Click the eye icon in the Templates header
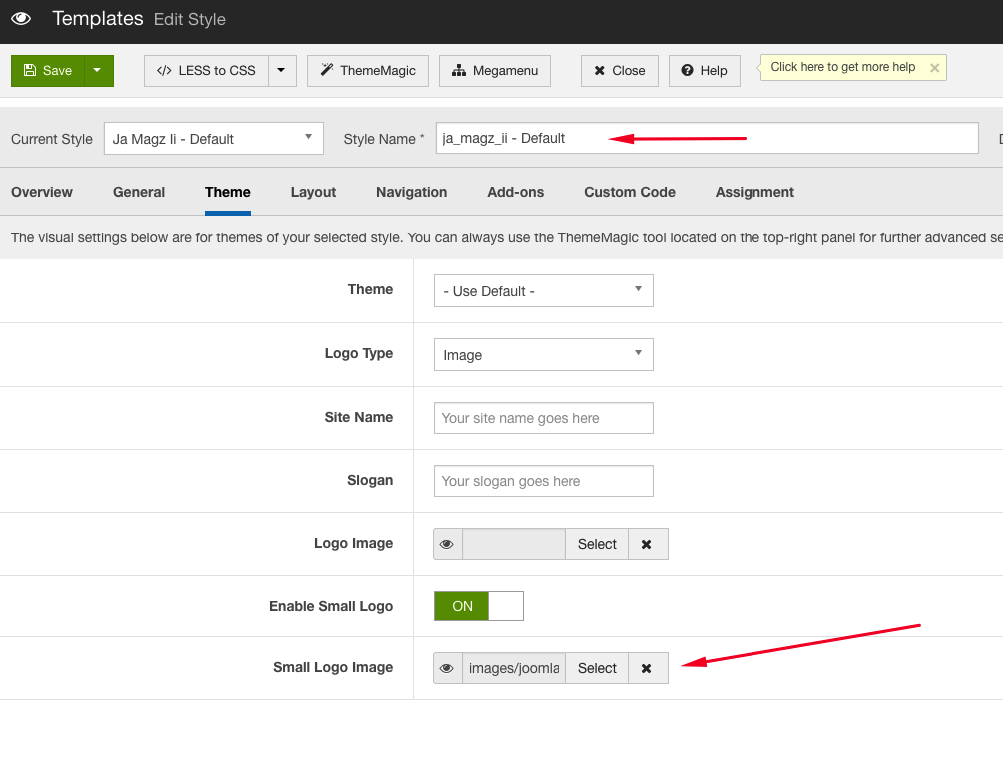The image size is (1003, 770). coord(21,19)
